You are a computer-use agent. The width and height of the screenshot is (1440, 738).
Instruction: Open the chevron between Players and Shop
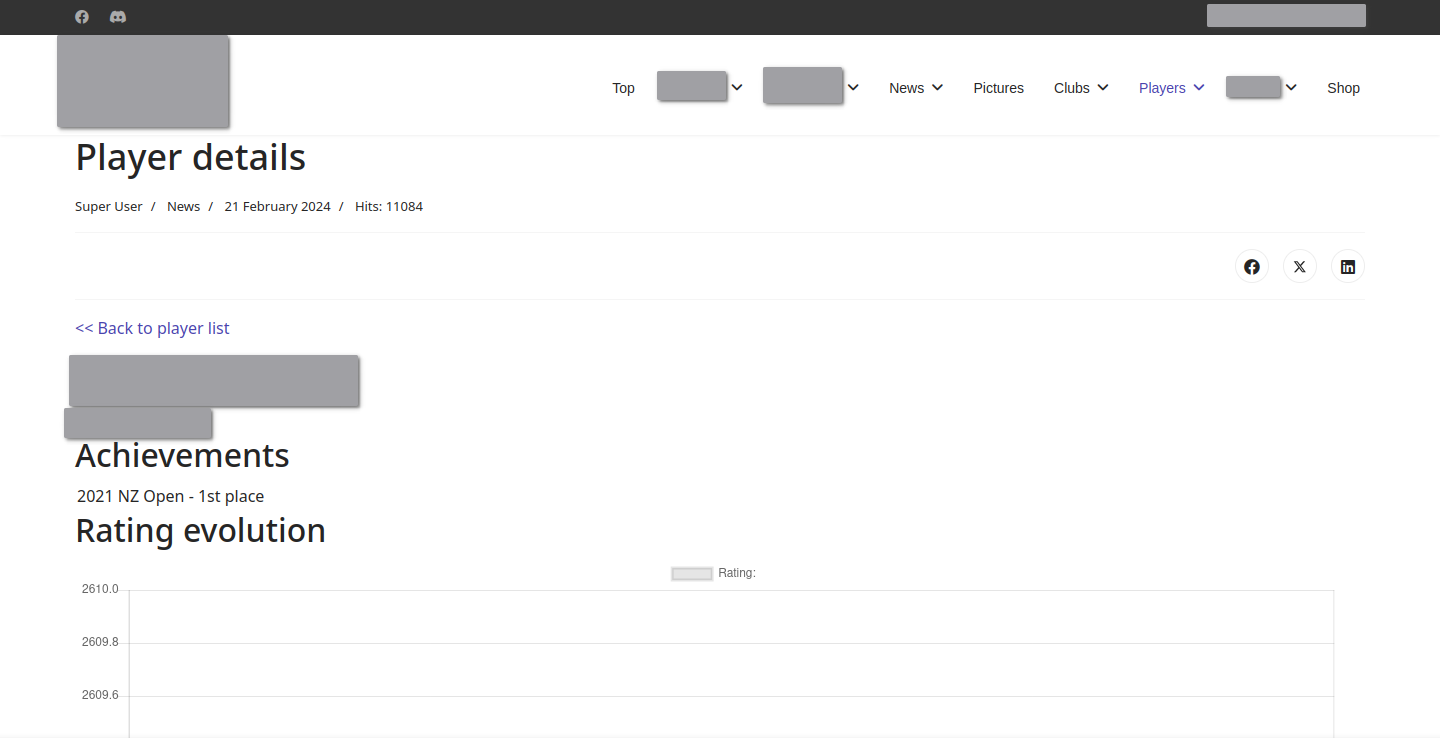click(1292, 88)
